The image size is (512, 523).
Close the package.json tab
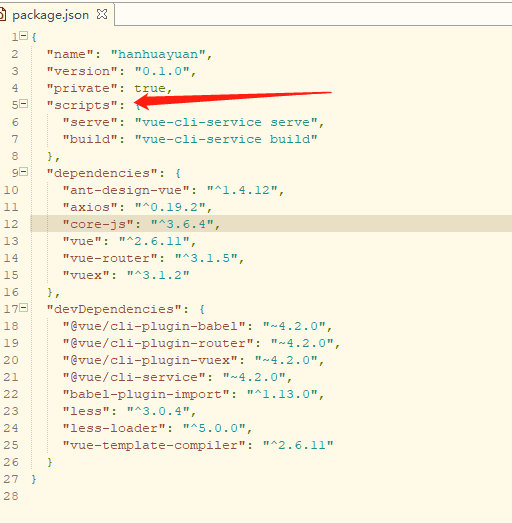[102, 14]
